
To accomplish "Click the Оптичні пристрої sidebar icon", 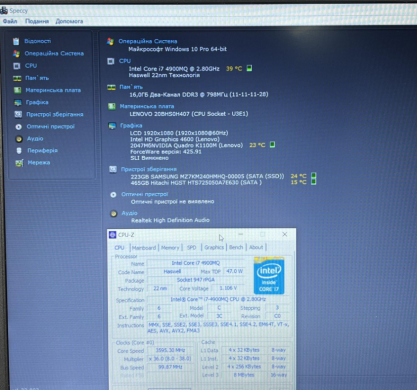I will [19, 127].
